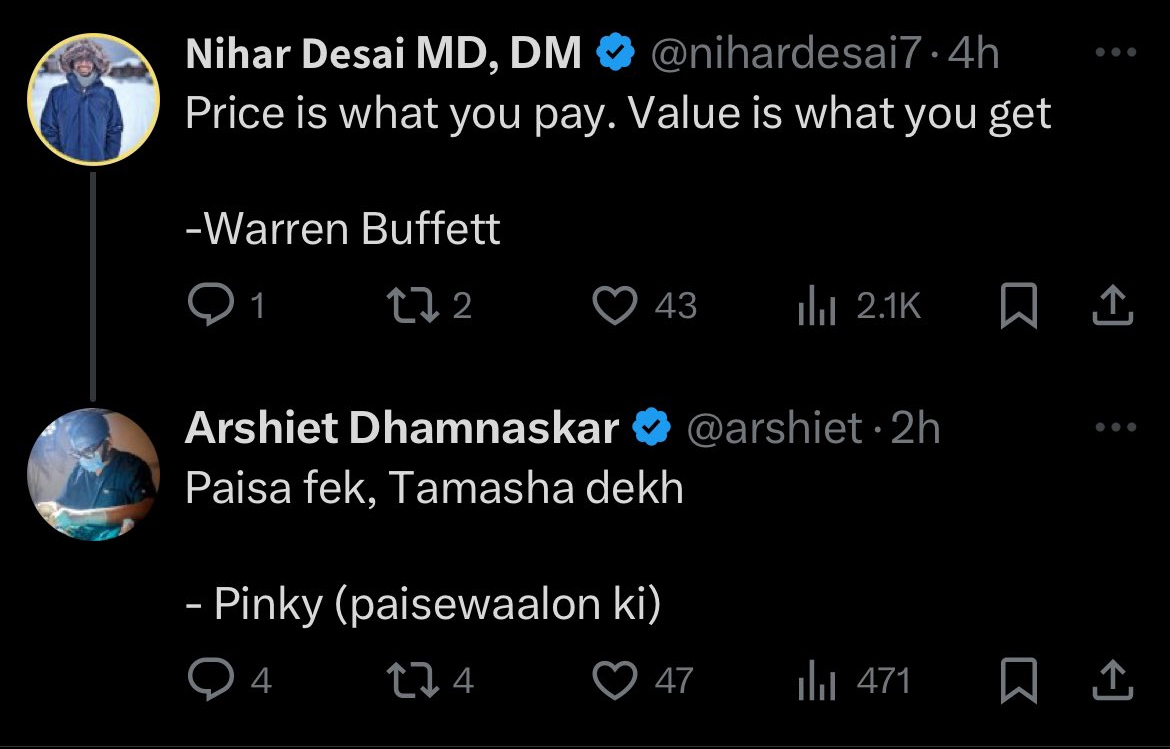
Task: Go to Nihar Desai MD, DM profile name
Action: 384,54
